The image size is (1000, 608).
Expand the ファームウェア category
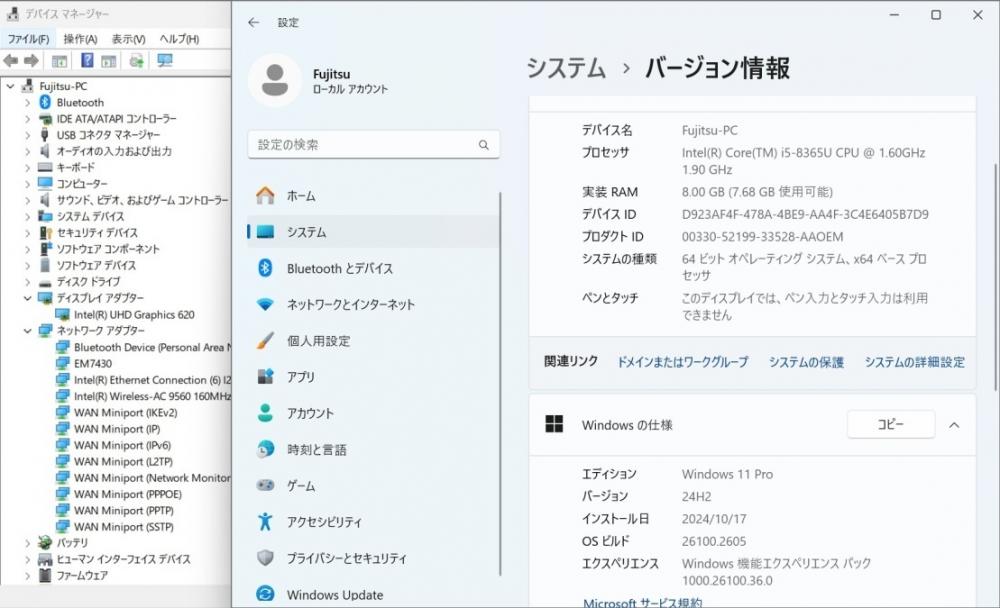coord(27,575)
